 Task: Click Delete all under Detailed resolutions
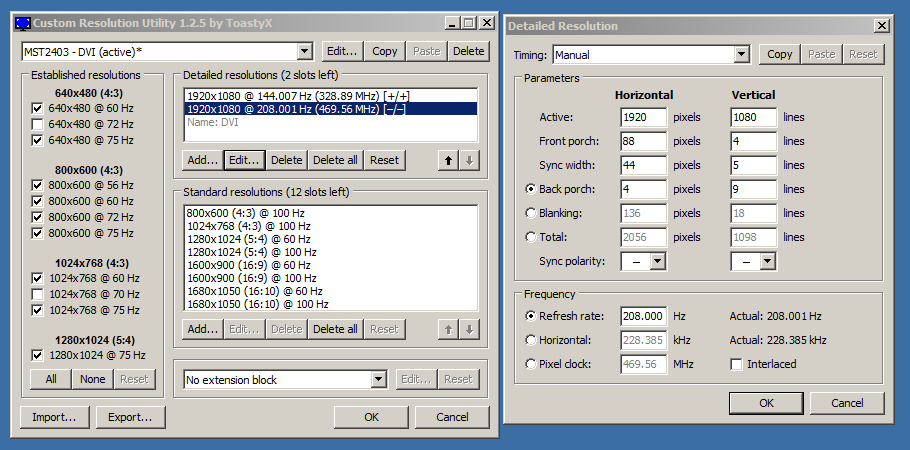click(335, 160)
